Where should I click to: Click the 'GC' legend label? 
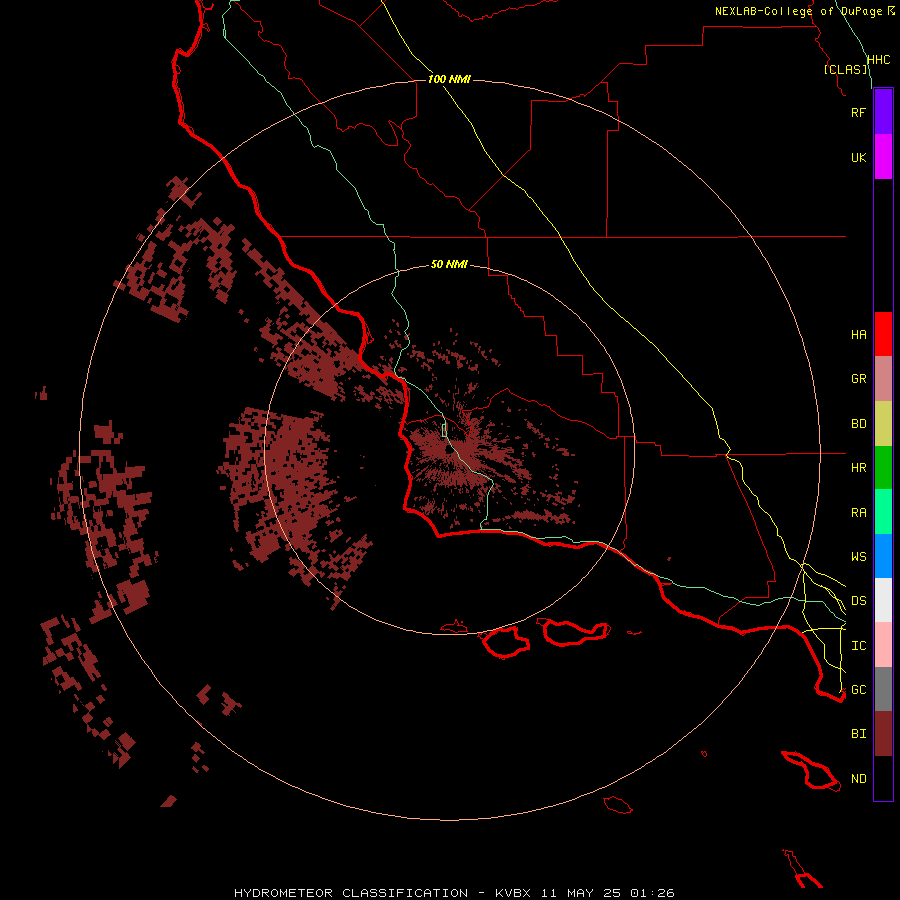[x=858, y=690]
